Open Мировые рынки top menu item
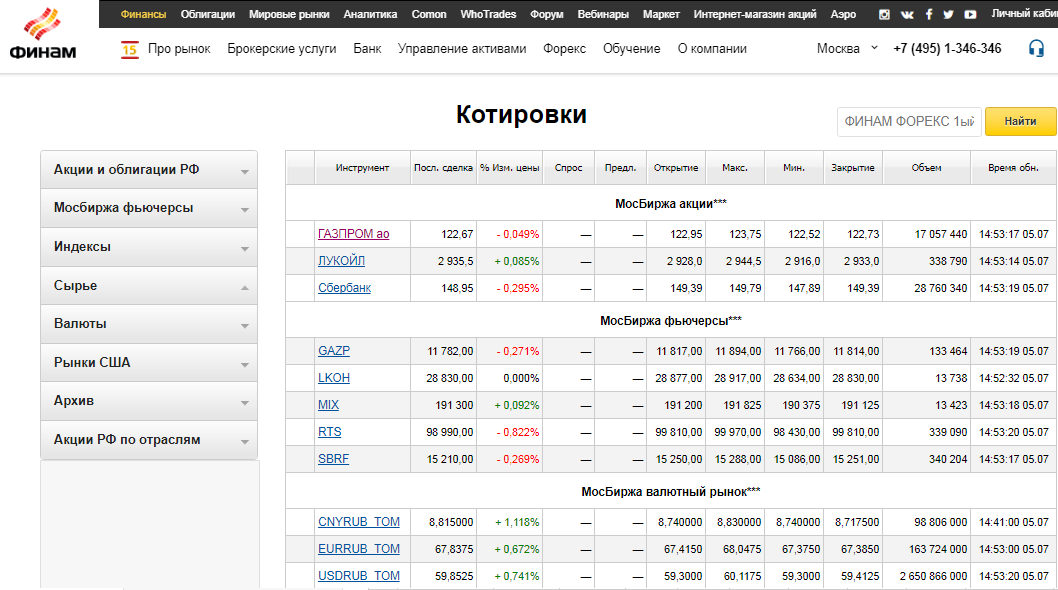Screen dimensions: 1058x590 coord(289,14)
